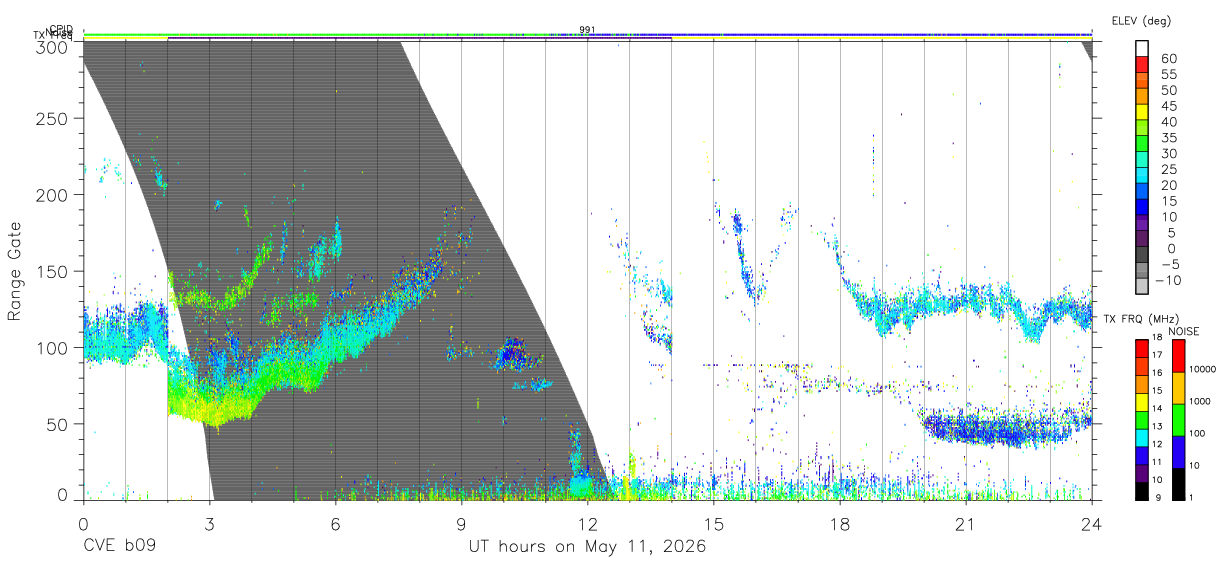The image size is (1228, 567).
Task: Click the 'UT hours on May 11, 2026' axis title
Action: (x=588, y=547)
